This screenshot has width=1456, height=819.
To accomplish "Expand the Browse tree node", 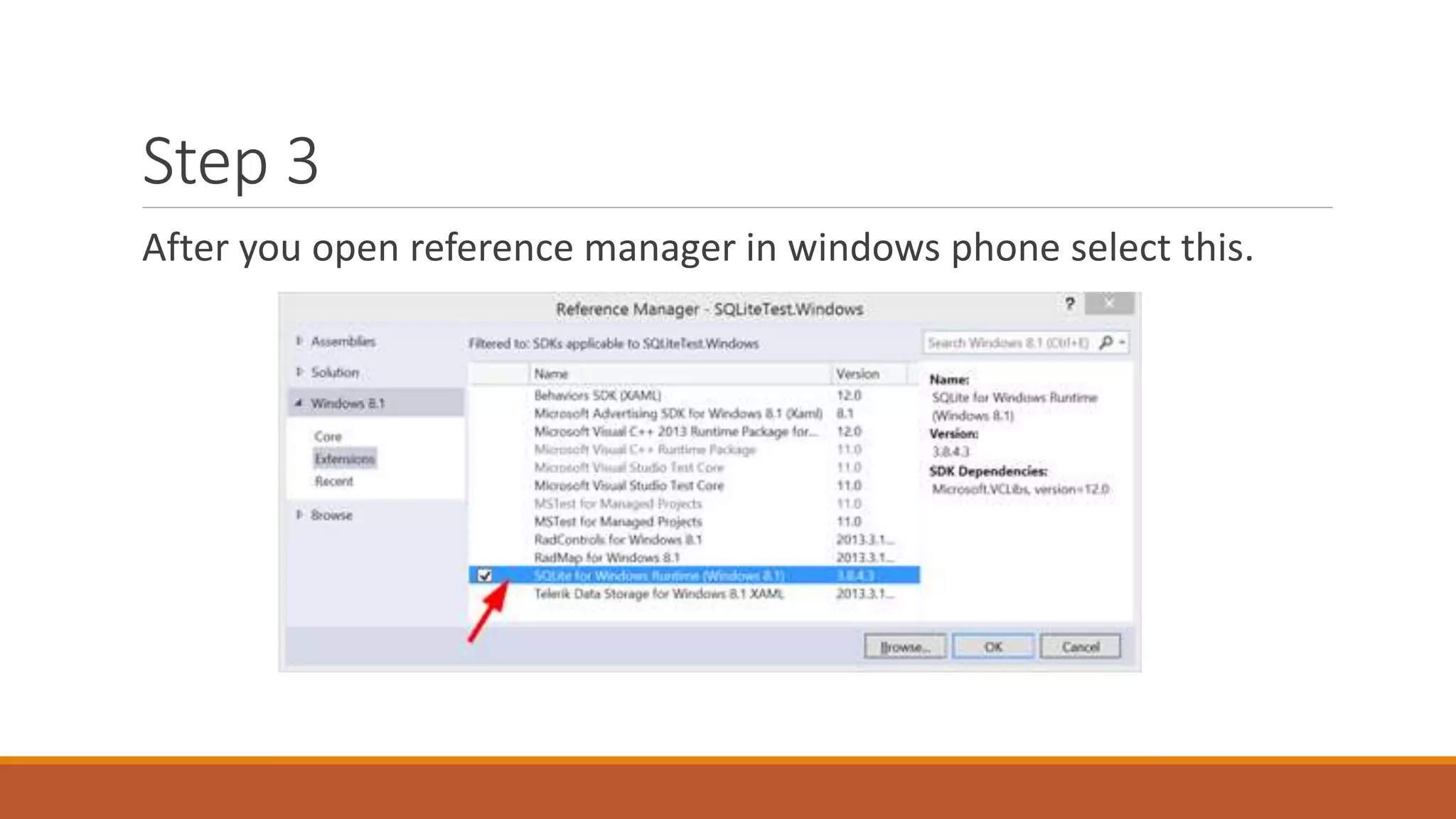I will [299, 514].
